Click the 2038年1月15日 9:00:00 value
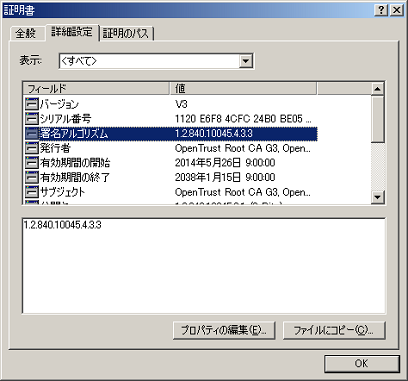The height and width of the screenshot is (381, 408). (225, 178)
